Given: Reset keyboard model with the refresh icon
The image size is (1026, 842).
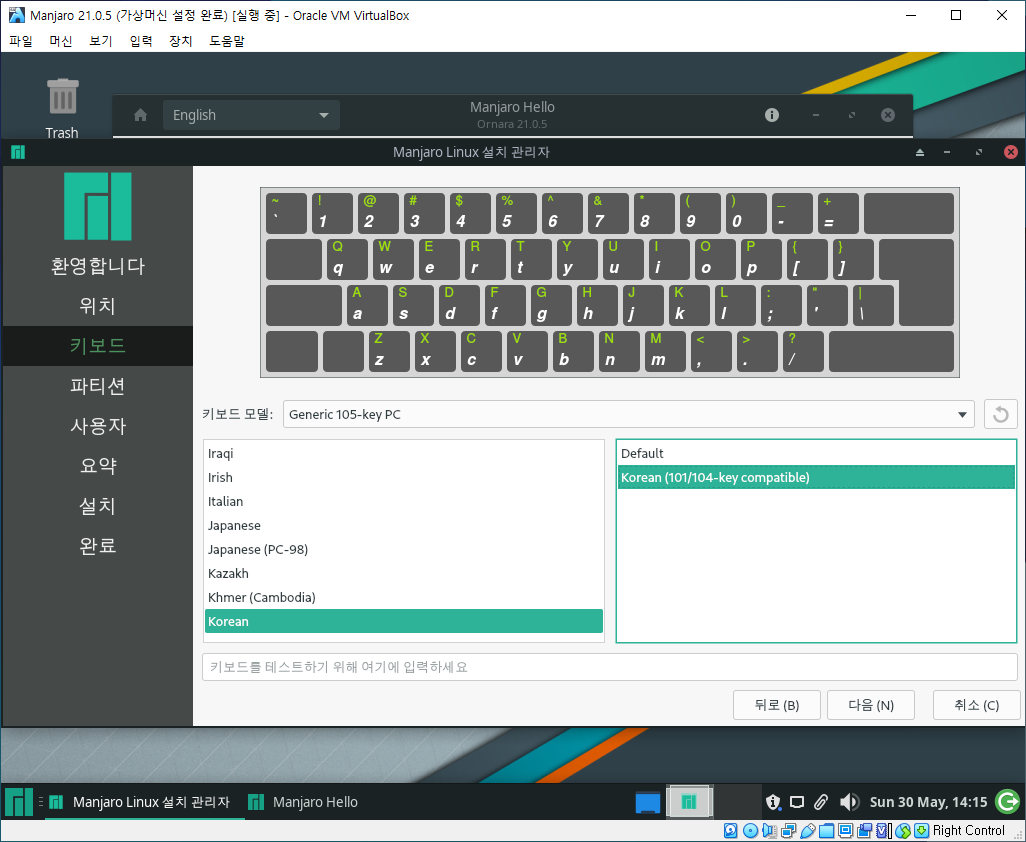Looking at the screenshot, I should tap(1000, 415).
